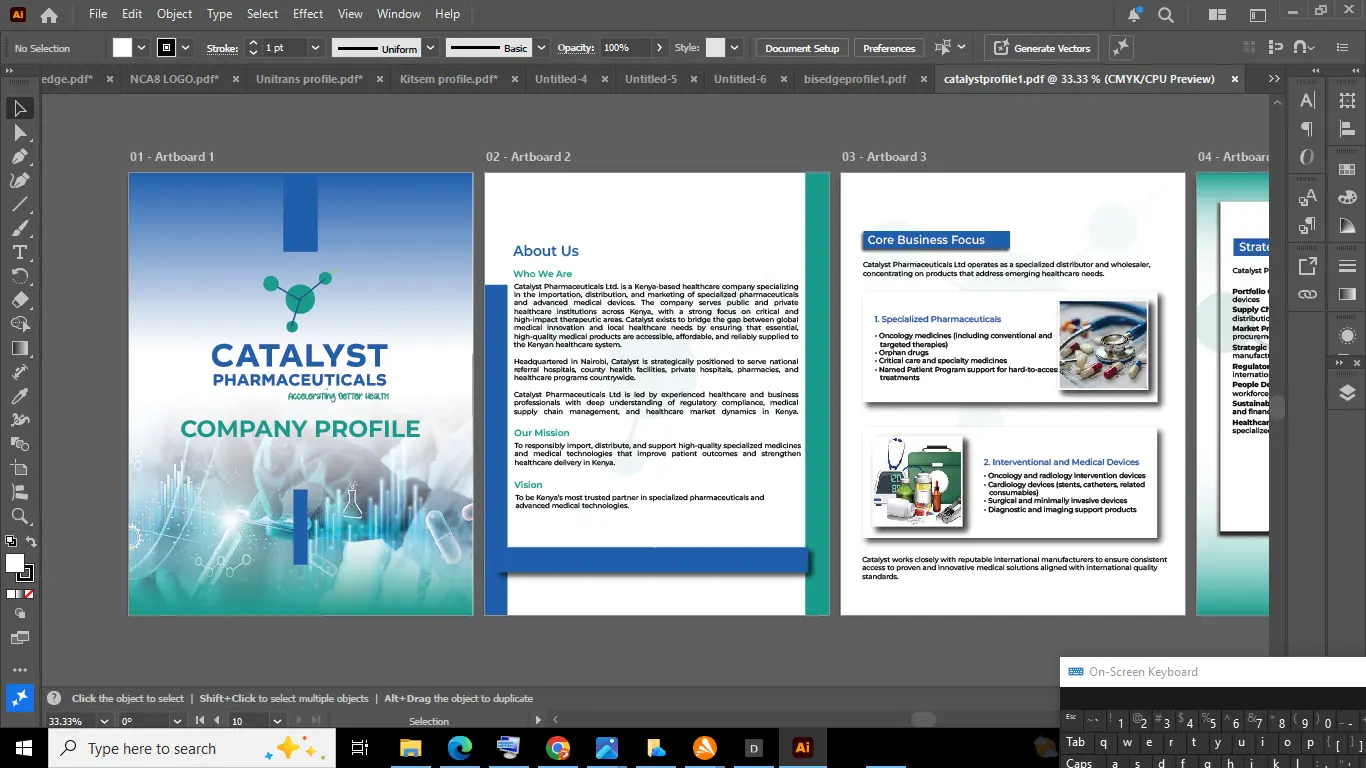
Task: Open the Swatches panel icon
Action: [1347, 168]
